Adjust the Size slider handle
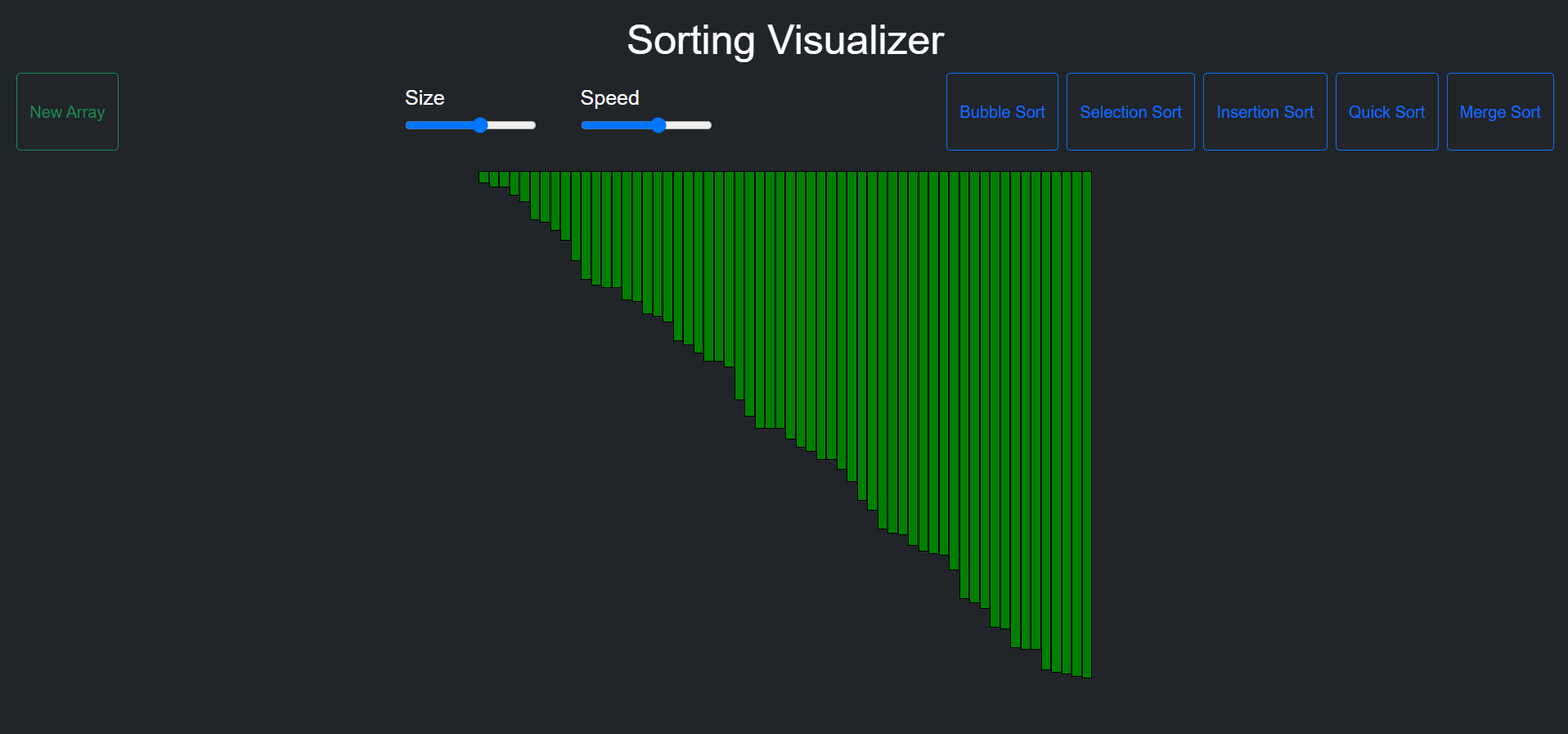1568x734 pixels. [x=479, y=125]
